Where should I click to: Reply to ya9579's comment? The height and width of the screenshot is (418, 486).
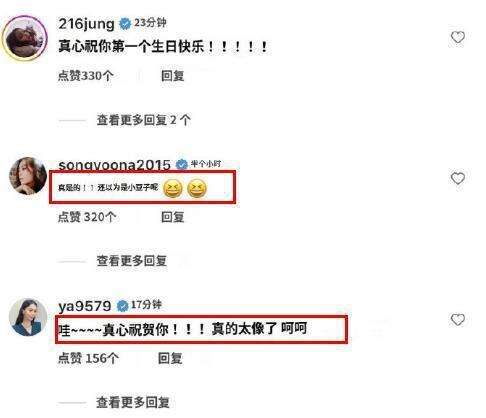(170, 359)
